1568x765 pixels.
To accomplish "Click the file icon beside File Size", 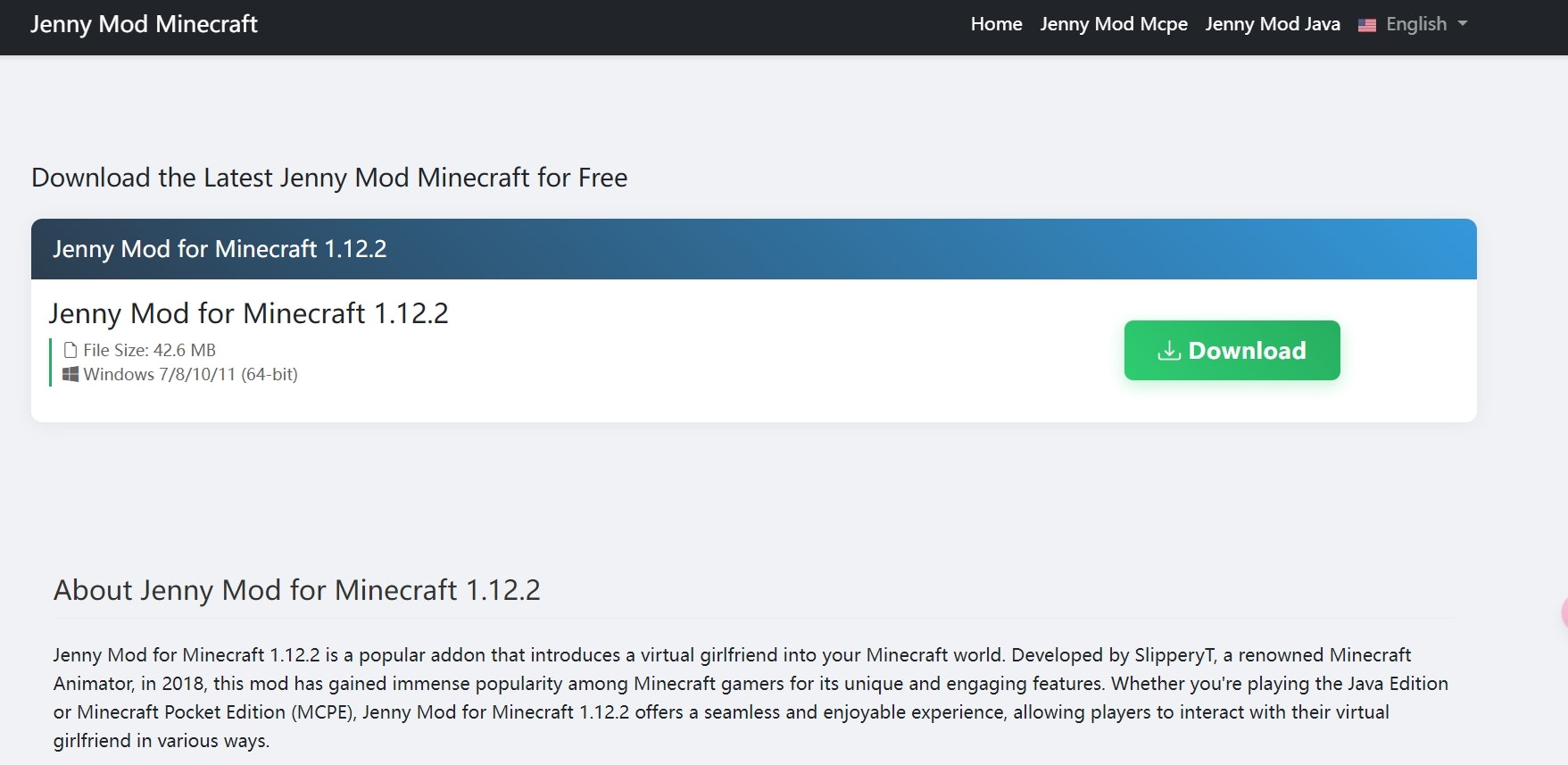I will (x=71, y=350).
